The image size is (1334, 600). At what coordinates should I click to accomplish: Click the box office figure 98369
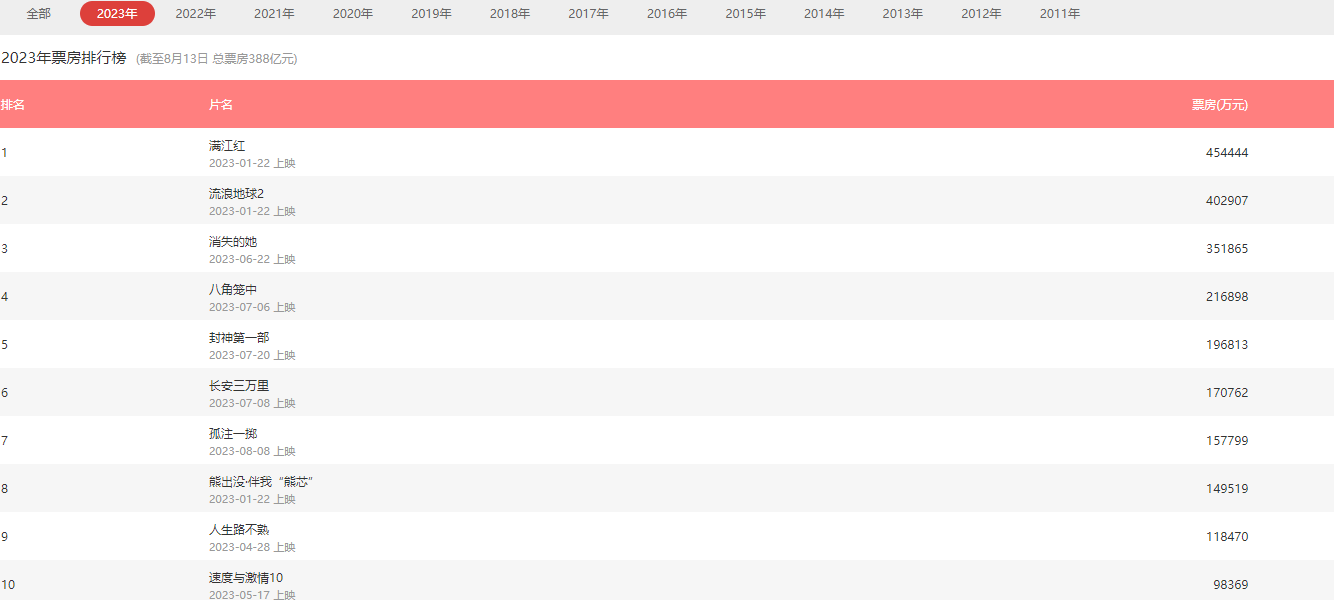coord(1231,585)
